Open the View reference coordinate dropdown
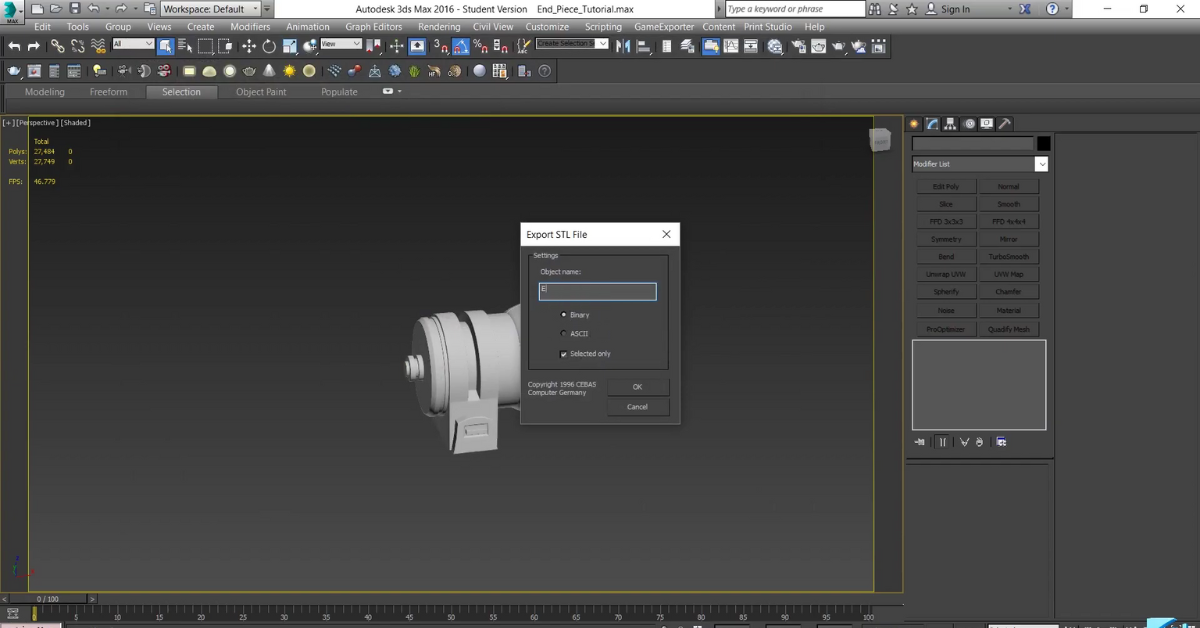 (x=340, y=45)
